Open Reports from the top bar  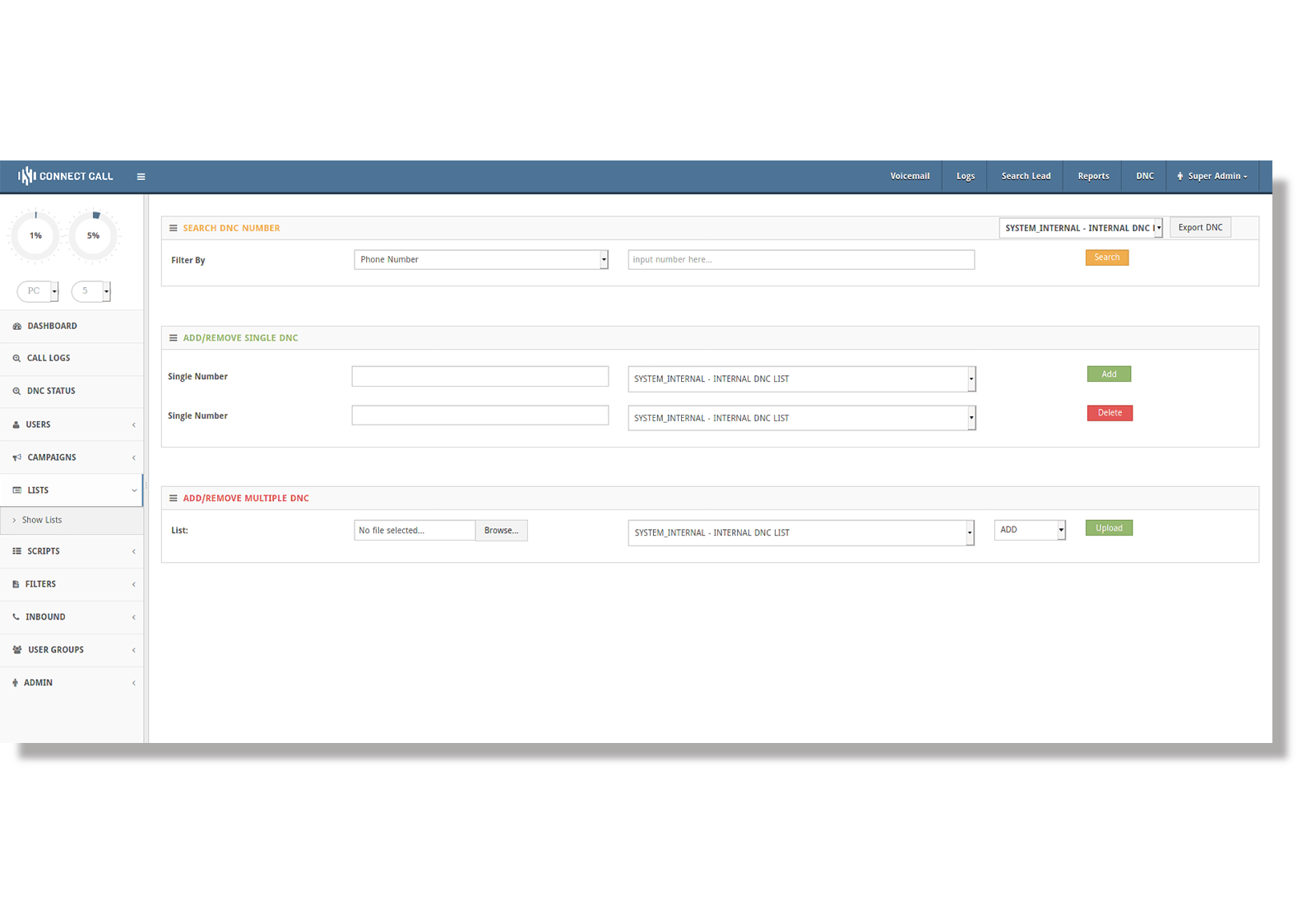point(1093,176)
